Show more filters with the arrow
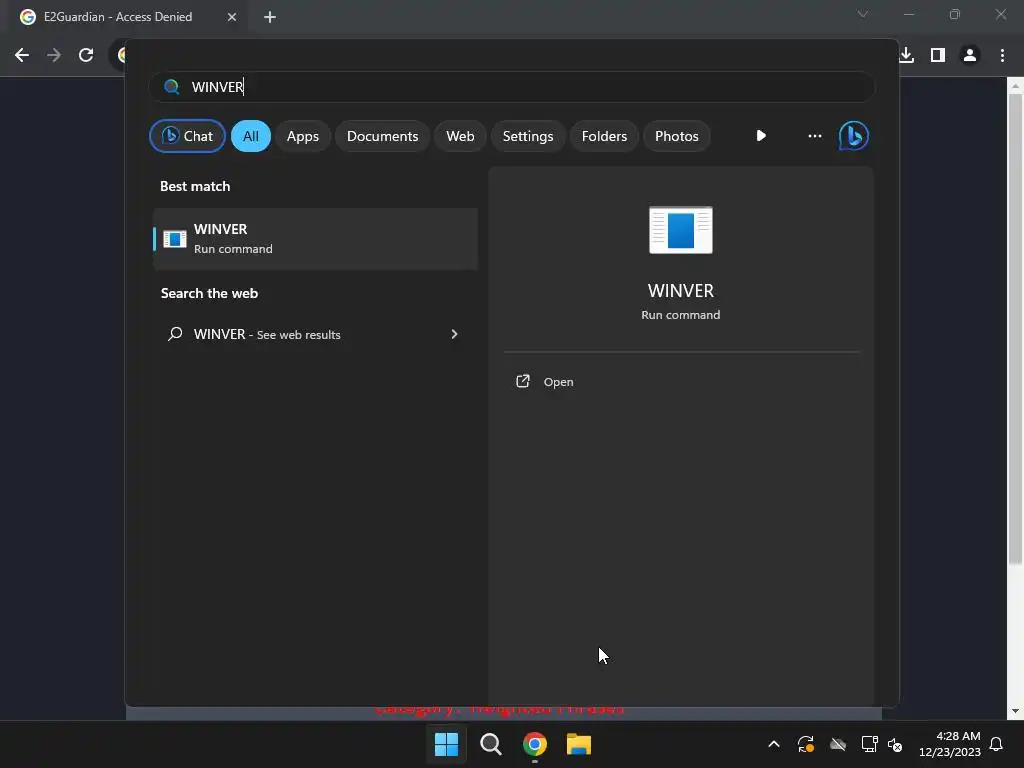The image size is (1024, 768). (761, 136)
